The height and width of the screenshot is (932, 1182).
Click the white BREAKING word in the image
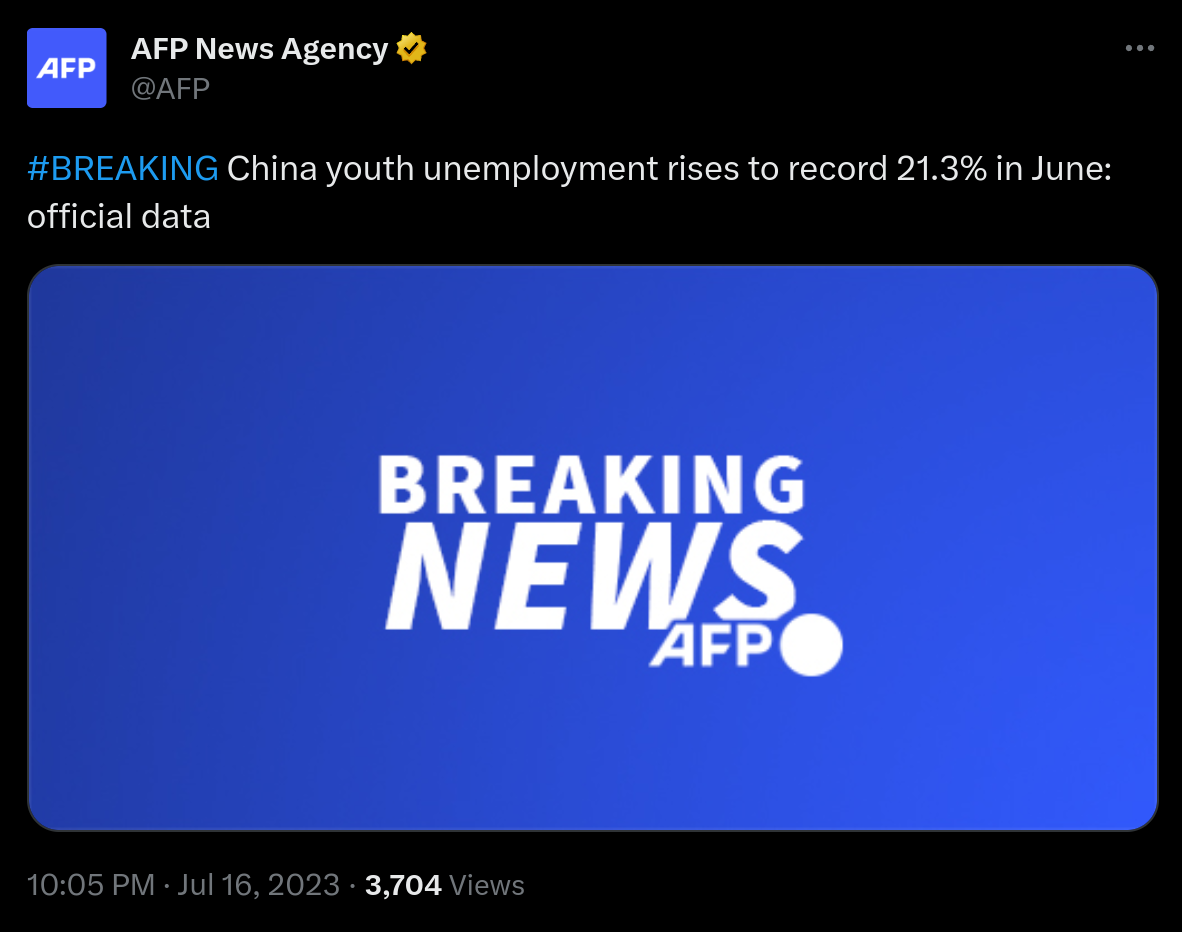tap(591, 485)
